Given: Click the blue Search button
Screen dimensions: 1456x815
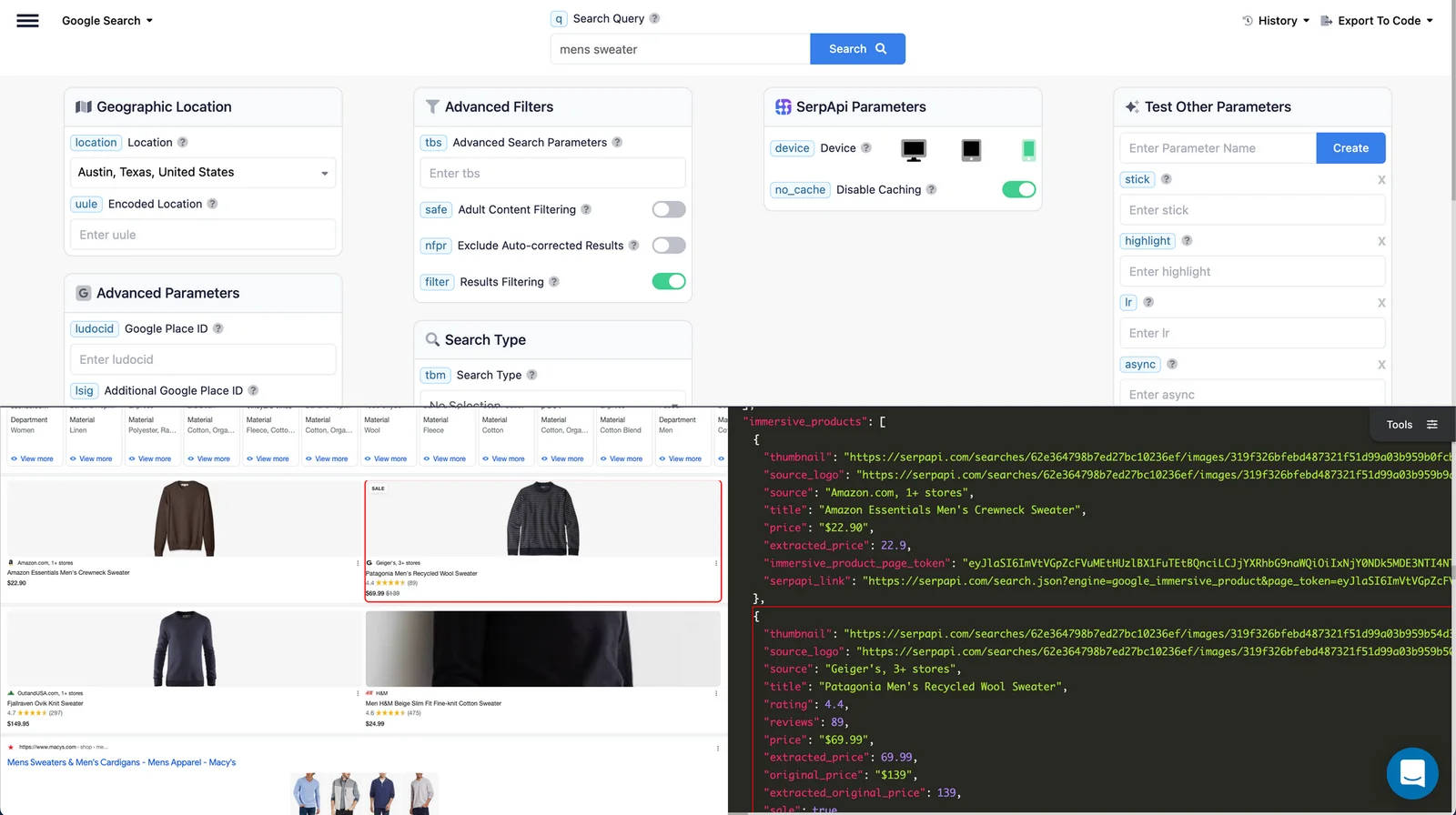Looking at the screenshot, I should [x=857, y=49].
